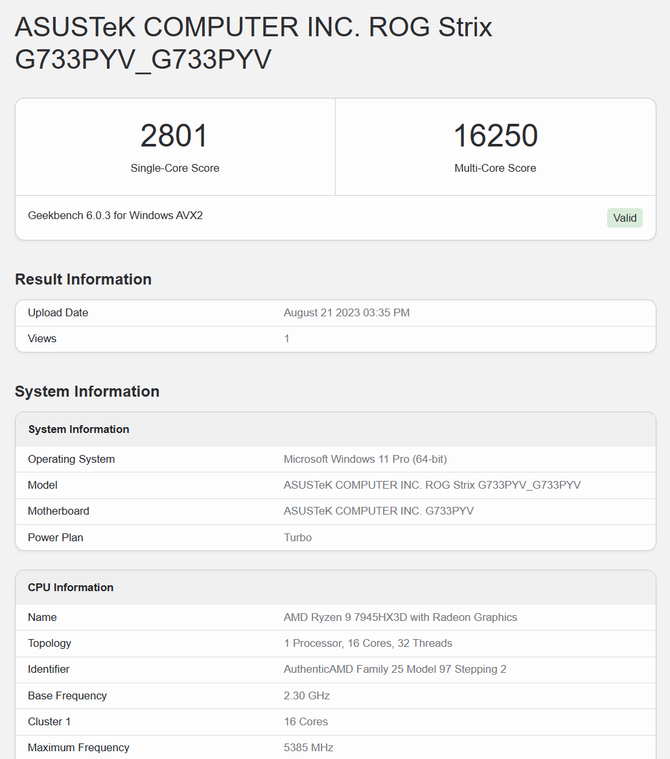Screen dimensions: 670x759
Task: Click the Single-Core Score label
Action: pyautogui.click(x=175, y=168)
